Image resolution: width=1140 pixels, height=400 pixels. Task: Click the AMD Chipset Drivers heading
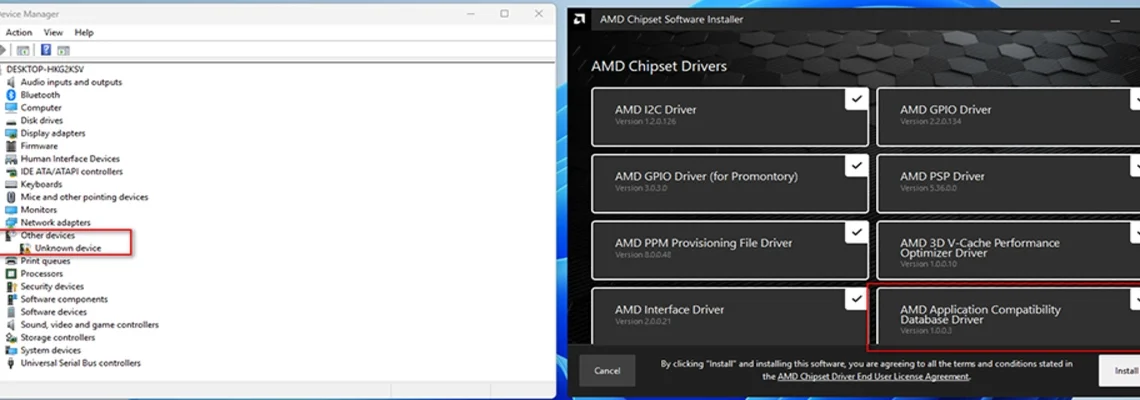(x=659, y=66)
